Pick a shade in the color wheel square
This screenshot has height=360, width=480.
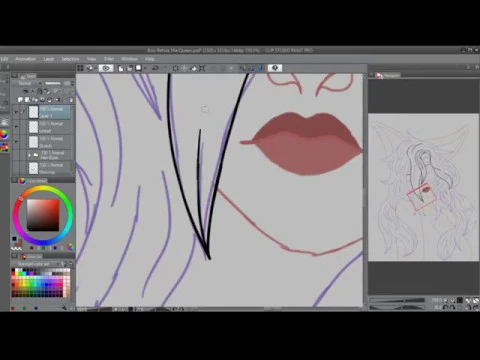(43, 215)
